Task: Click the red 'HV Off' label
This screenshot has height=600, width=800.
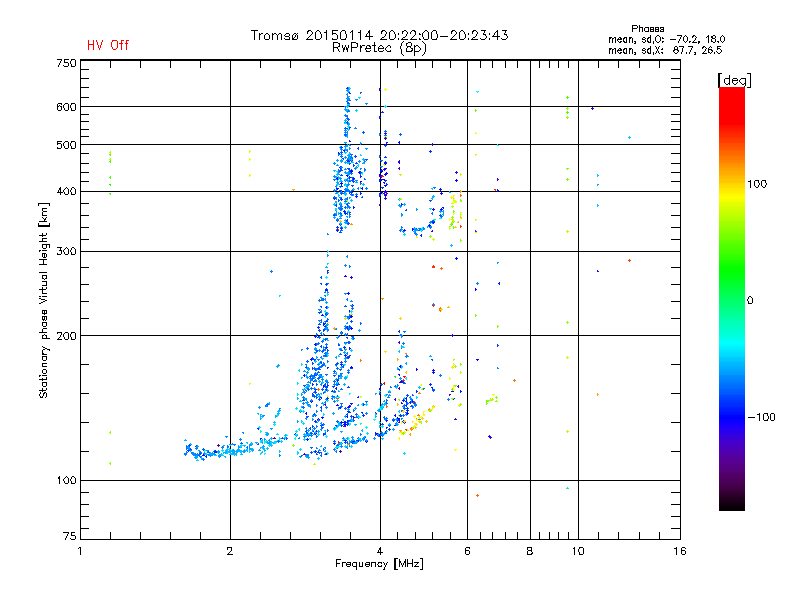Action: [108, 45]
